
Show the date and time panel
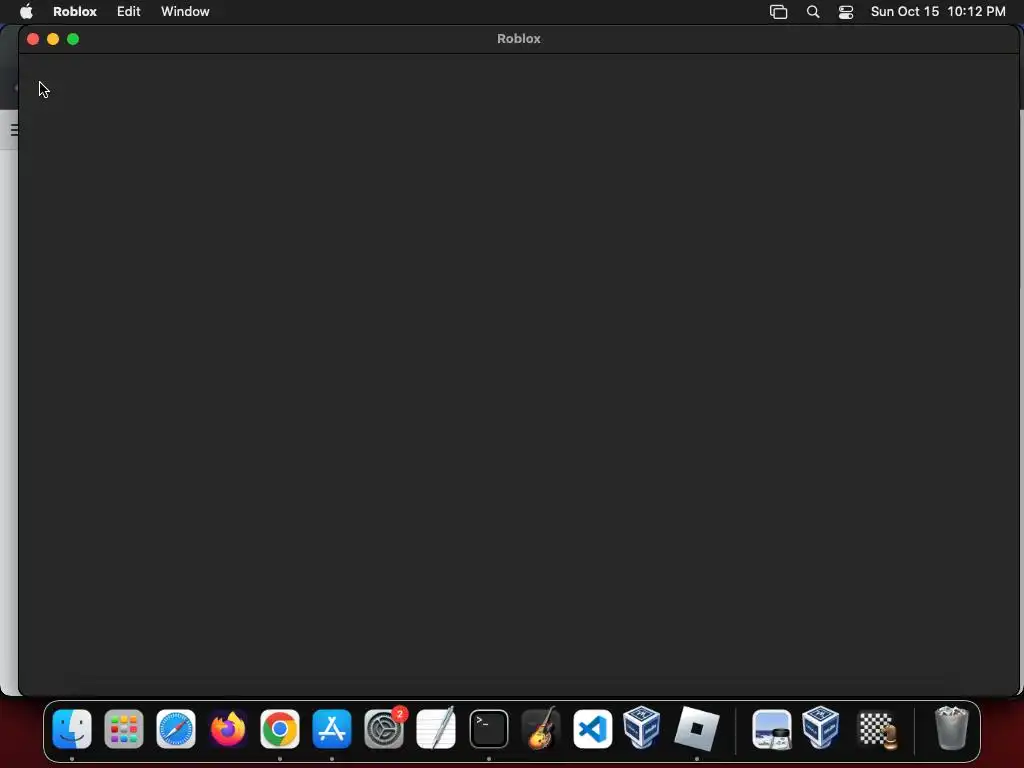[938, 11]
